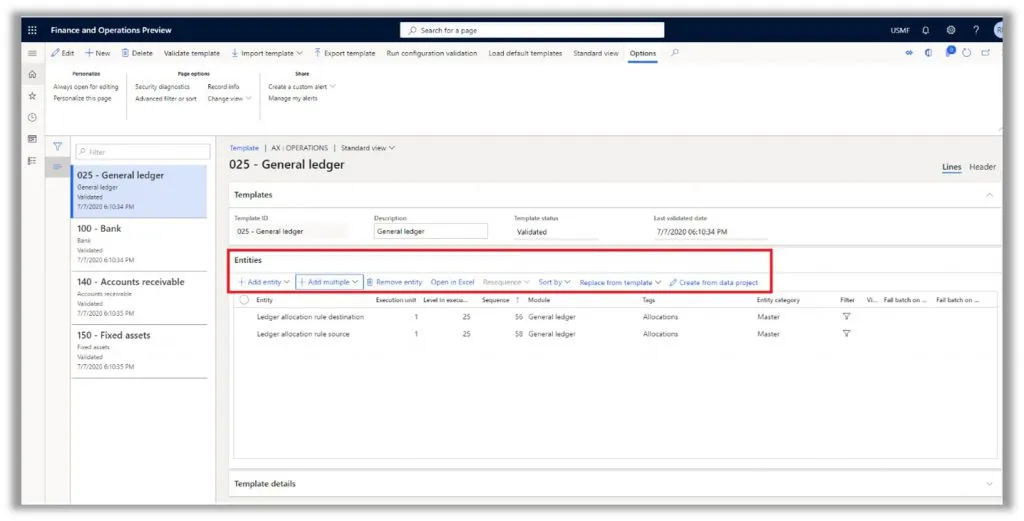The width and height of the screenshot is (1024, 521).
Task: Open Modules list icon in sidebar
Action: (32, 161)
